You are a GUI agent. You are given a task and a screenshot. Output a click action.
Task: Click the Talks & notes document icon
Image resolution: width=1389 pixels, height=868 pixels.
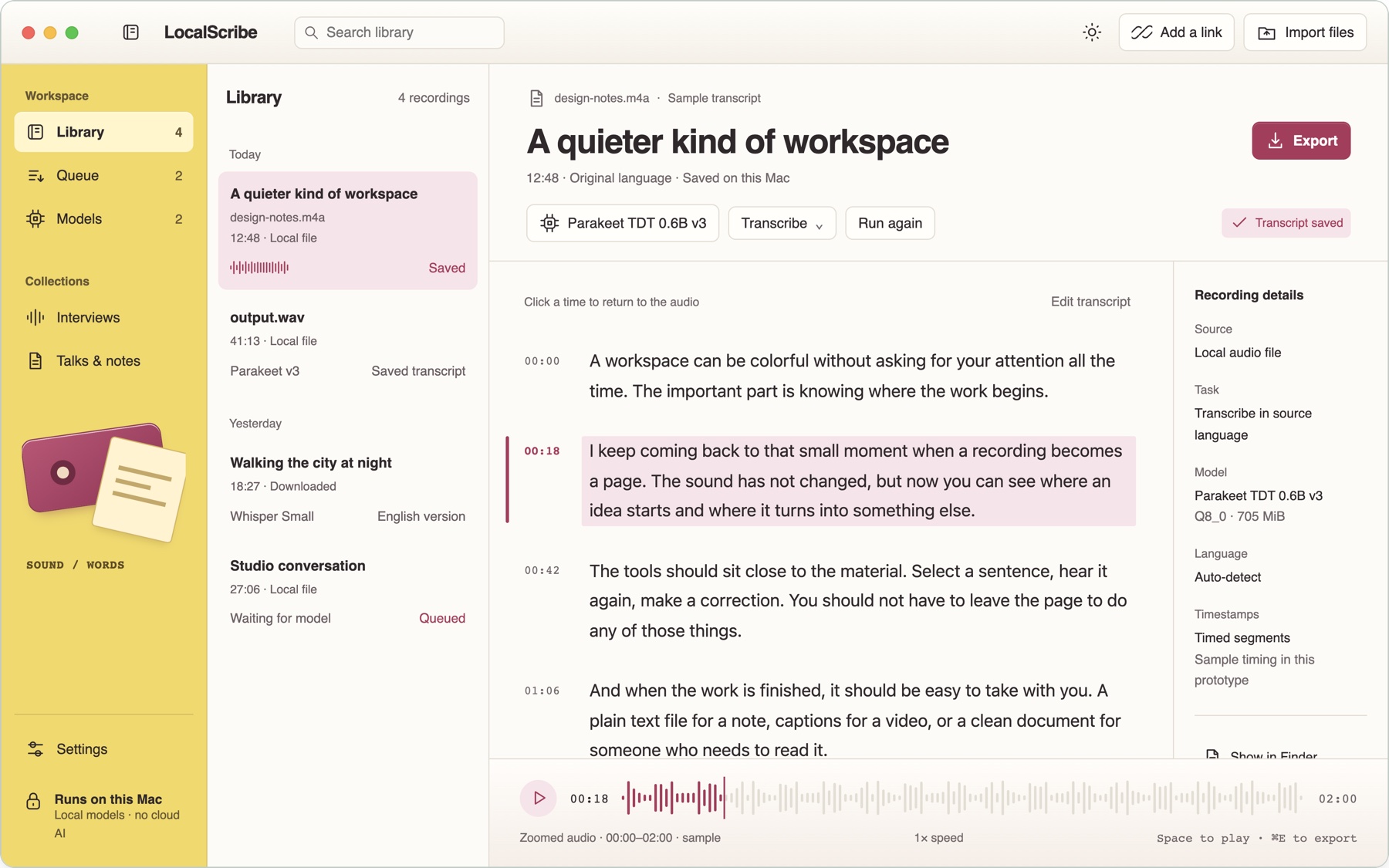point(35,360)
